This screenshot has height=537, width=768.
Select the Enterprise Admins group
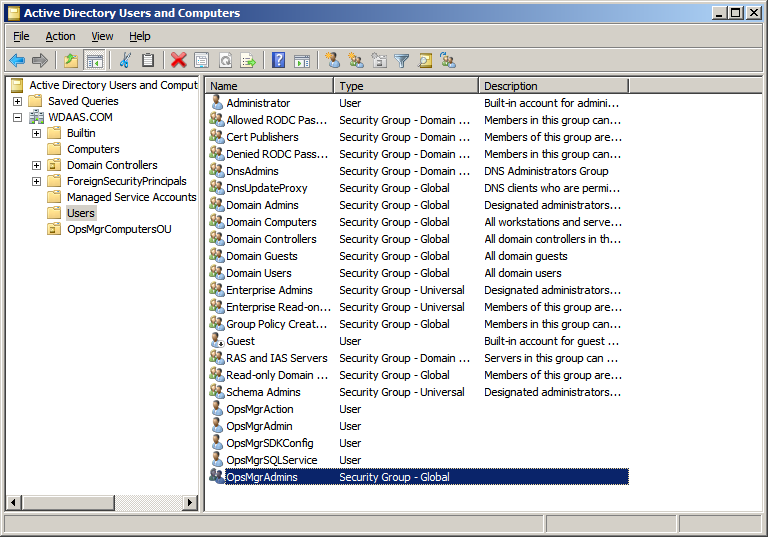(x=269, y=290)
